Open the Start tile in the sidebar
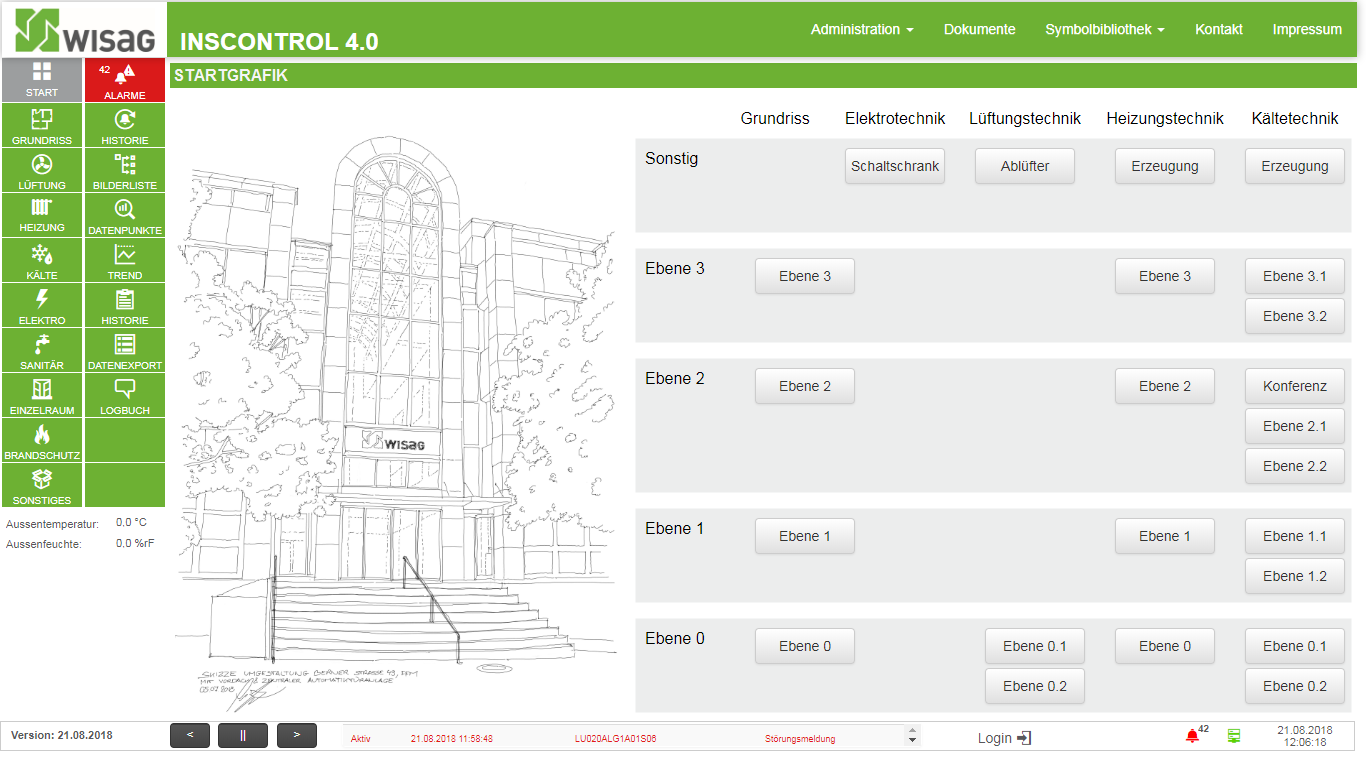The image size is (1366, 768). [x=41, y=80]
